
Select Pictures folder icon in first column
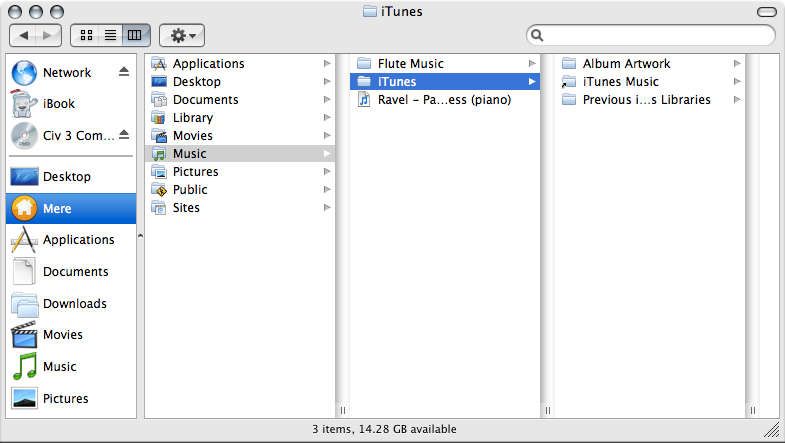(159, 172)
